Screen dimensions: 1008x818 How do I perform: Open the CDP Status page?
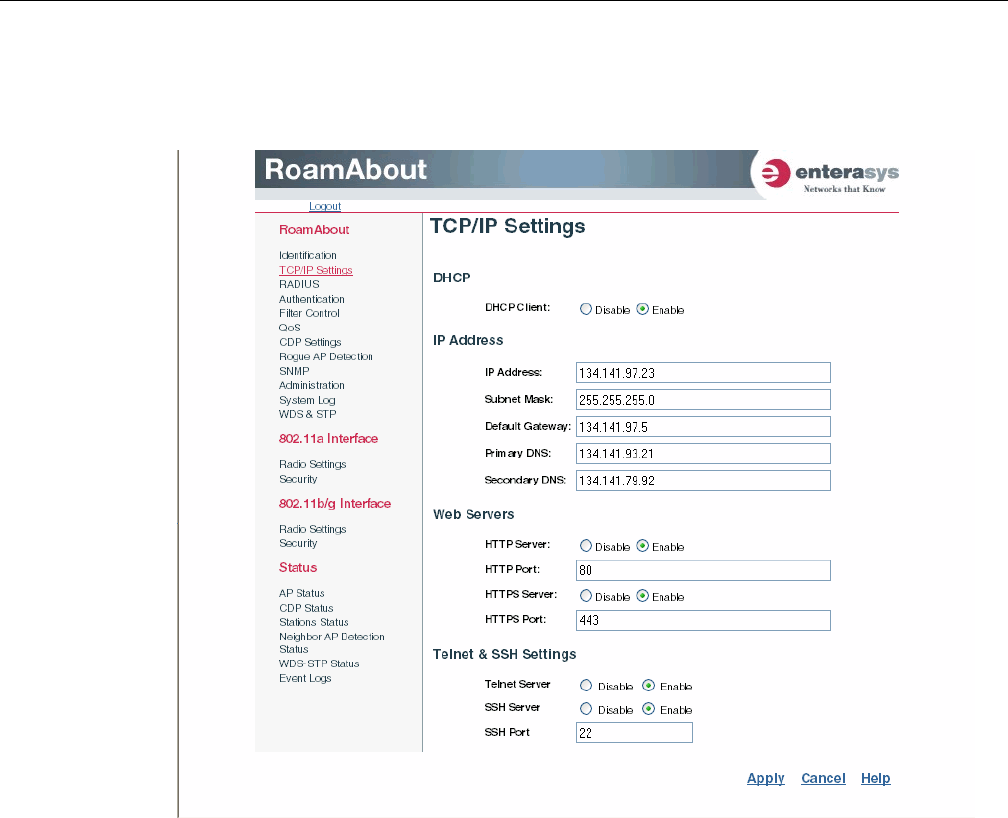pyautogui.click(x=306, y=608)
